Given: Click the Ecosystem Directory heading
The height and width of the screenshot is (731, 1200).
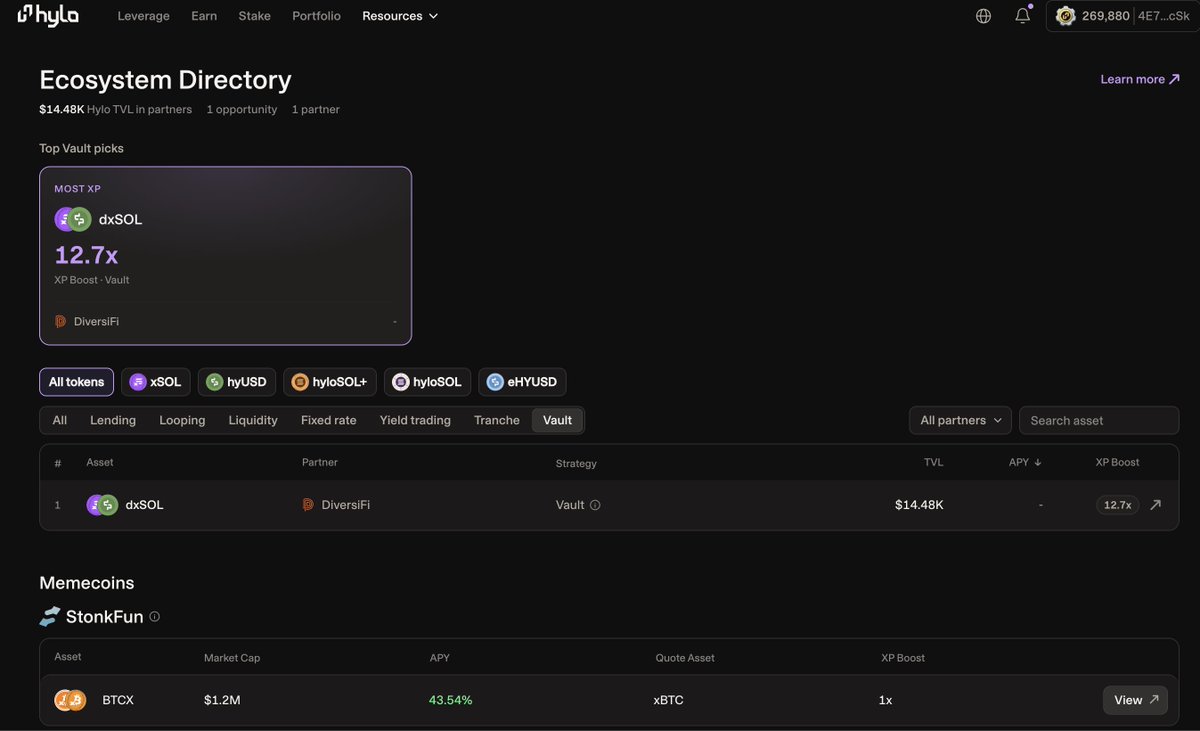Looking at the screenshot, I should point(165,80).
